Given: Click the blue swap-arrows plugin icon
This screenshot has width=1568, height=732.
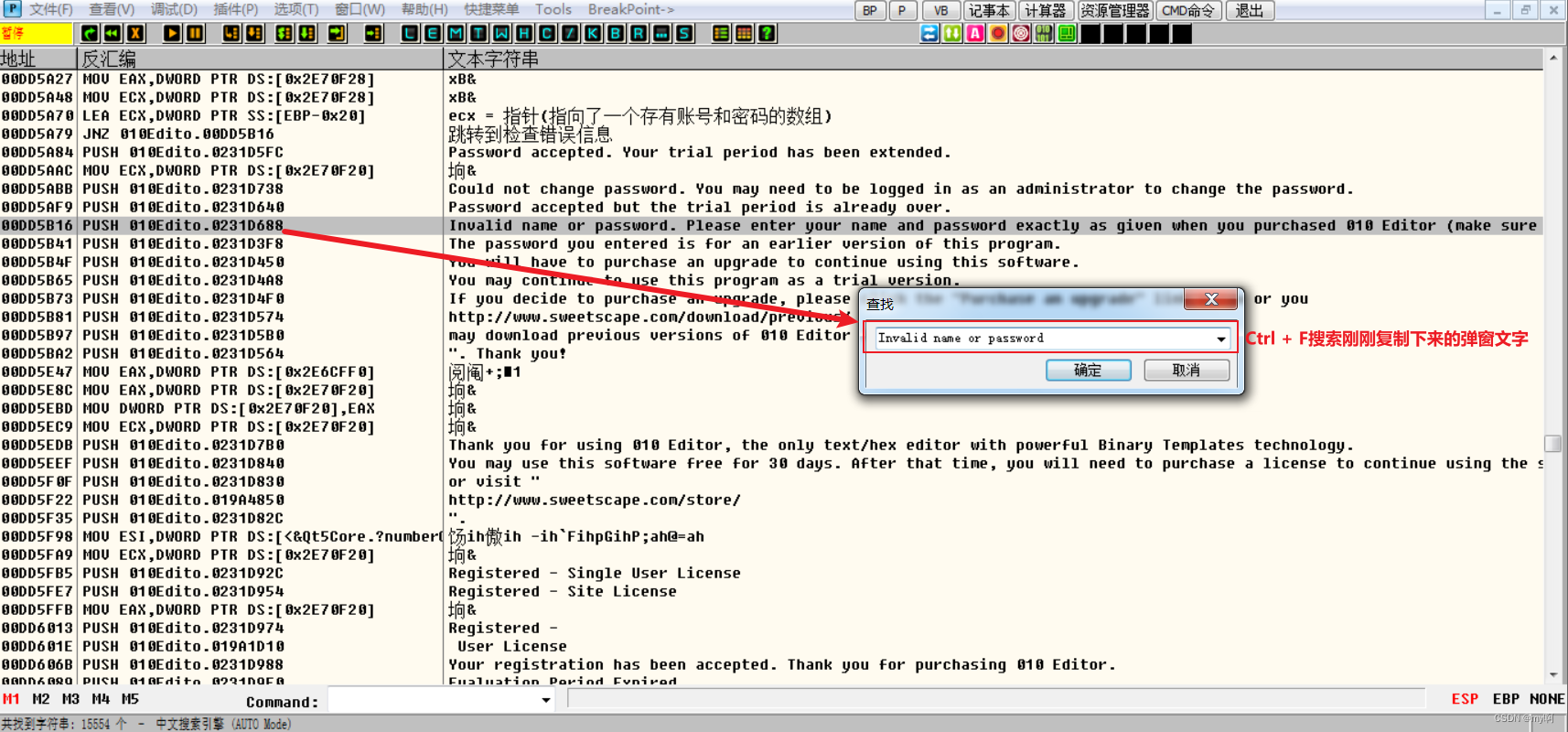Looking at the screenshot, I should (929, 34).
